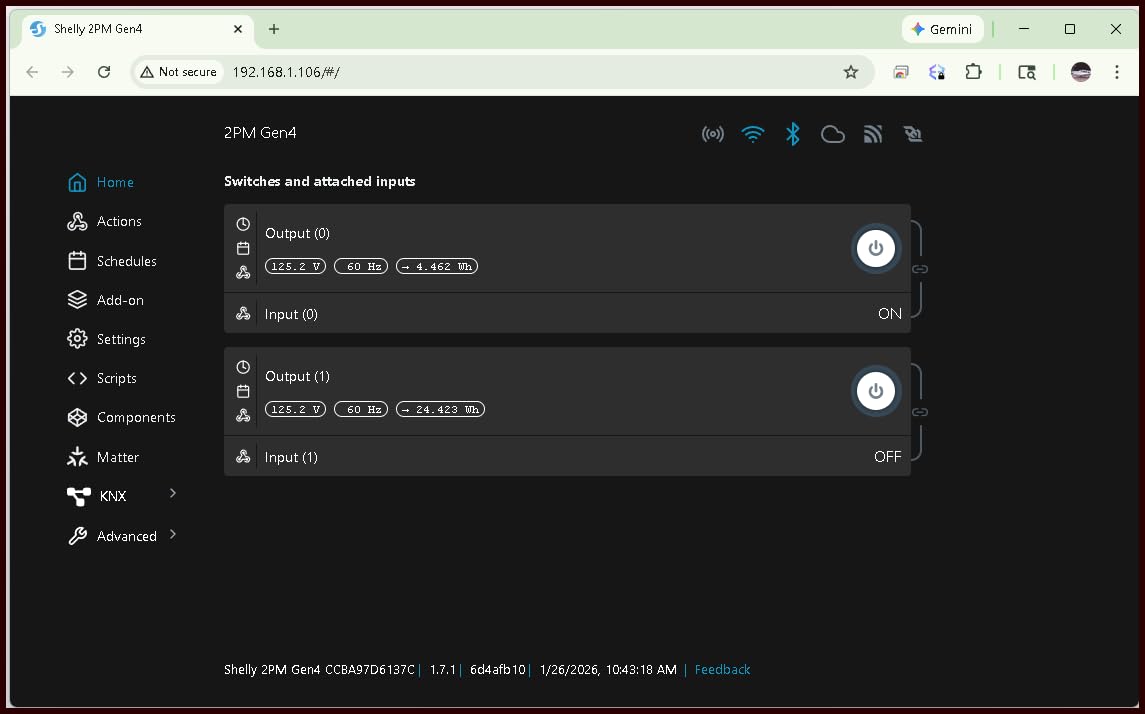Click the link icon joining Output (0) and Input (0)

(x=920, y=269)
